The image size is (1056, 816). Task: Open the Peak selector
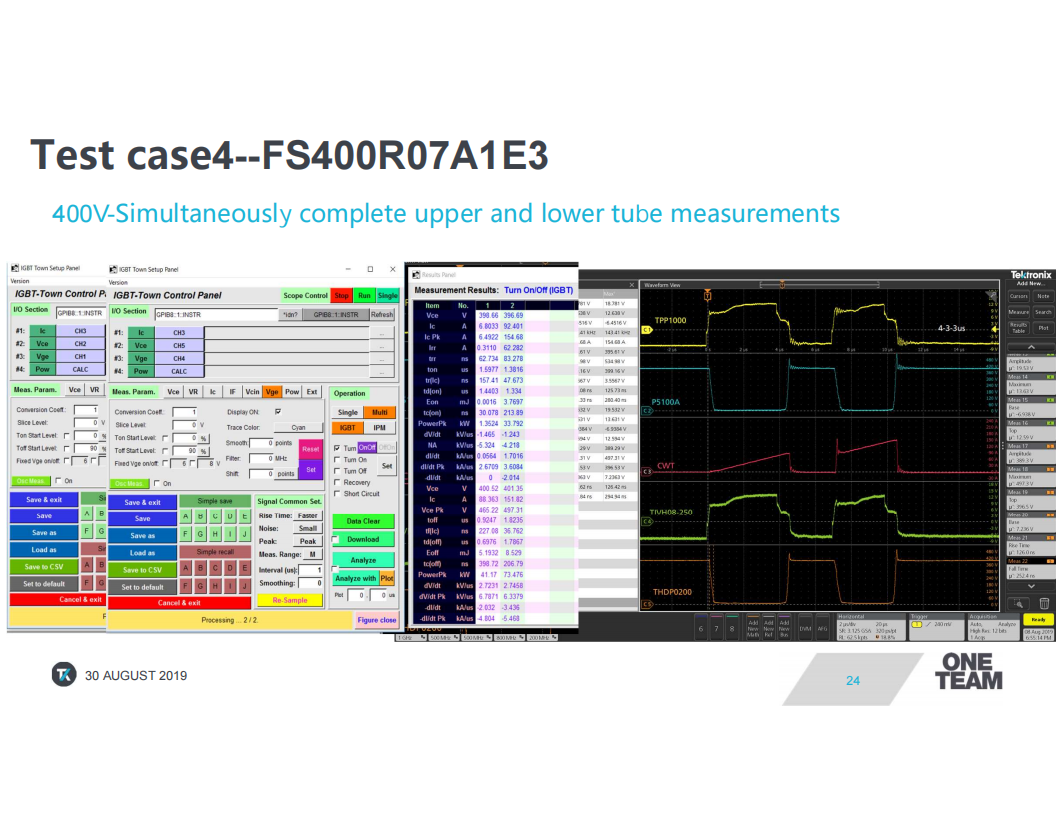point(308,541)
